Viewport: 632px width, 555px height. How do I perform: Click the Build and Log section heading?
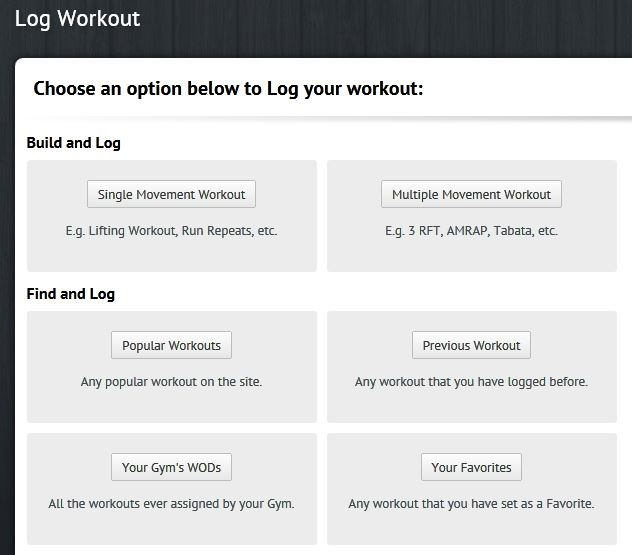73,143
